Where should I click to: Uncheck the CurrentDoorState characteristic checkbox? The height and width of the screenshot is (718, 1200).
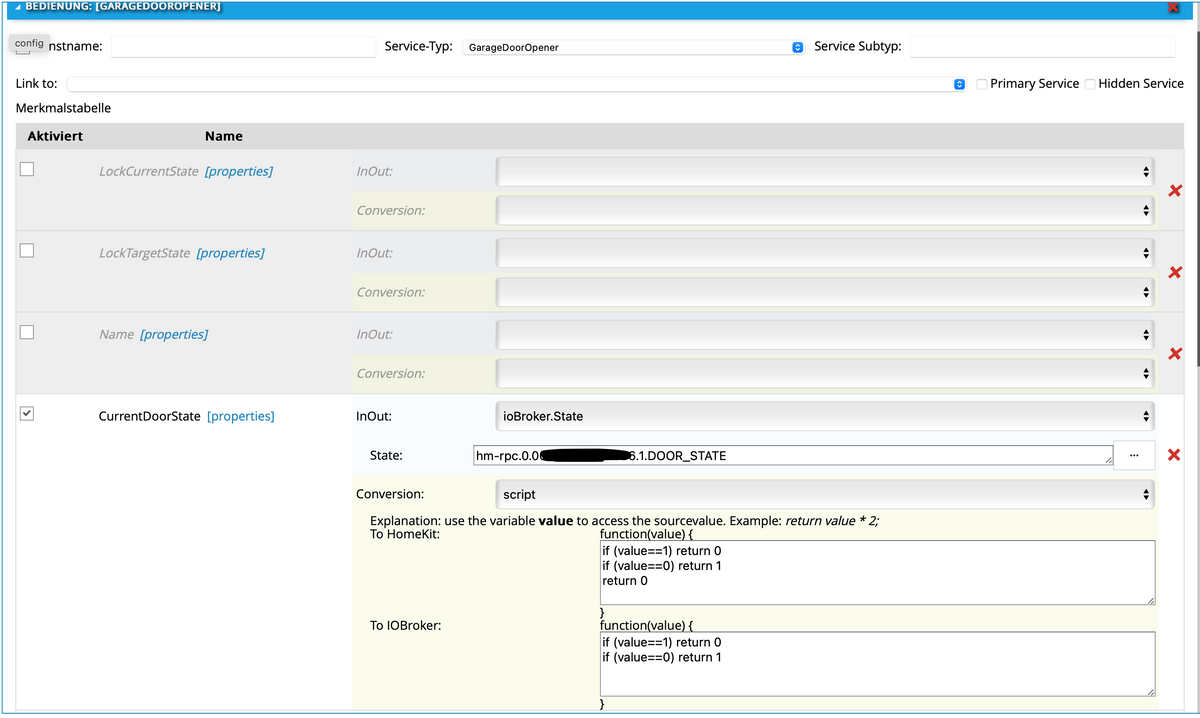27,413
